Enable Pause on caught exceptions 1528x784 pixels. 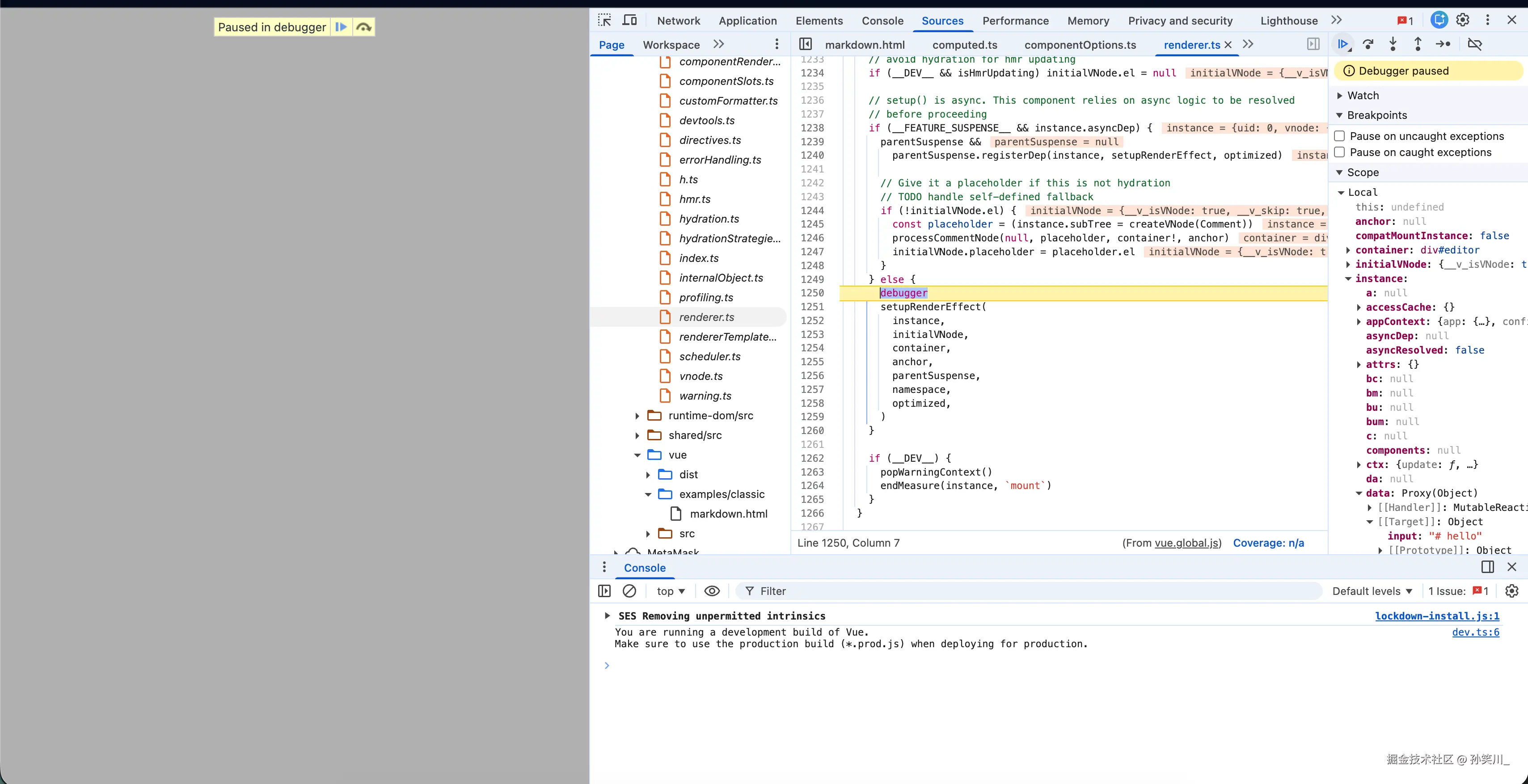pyautogui.click(x=1339, y=152)
